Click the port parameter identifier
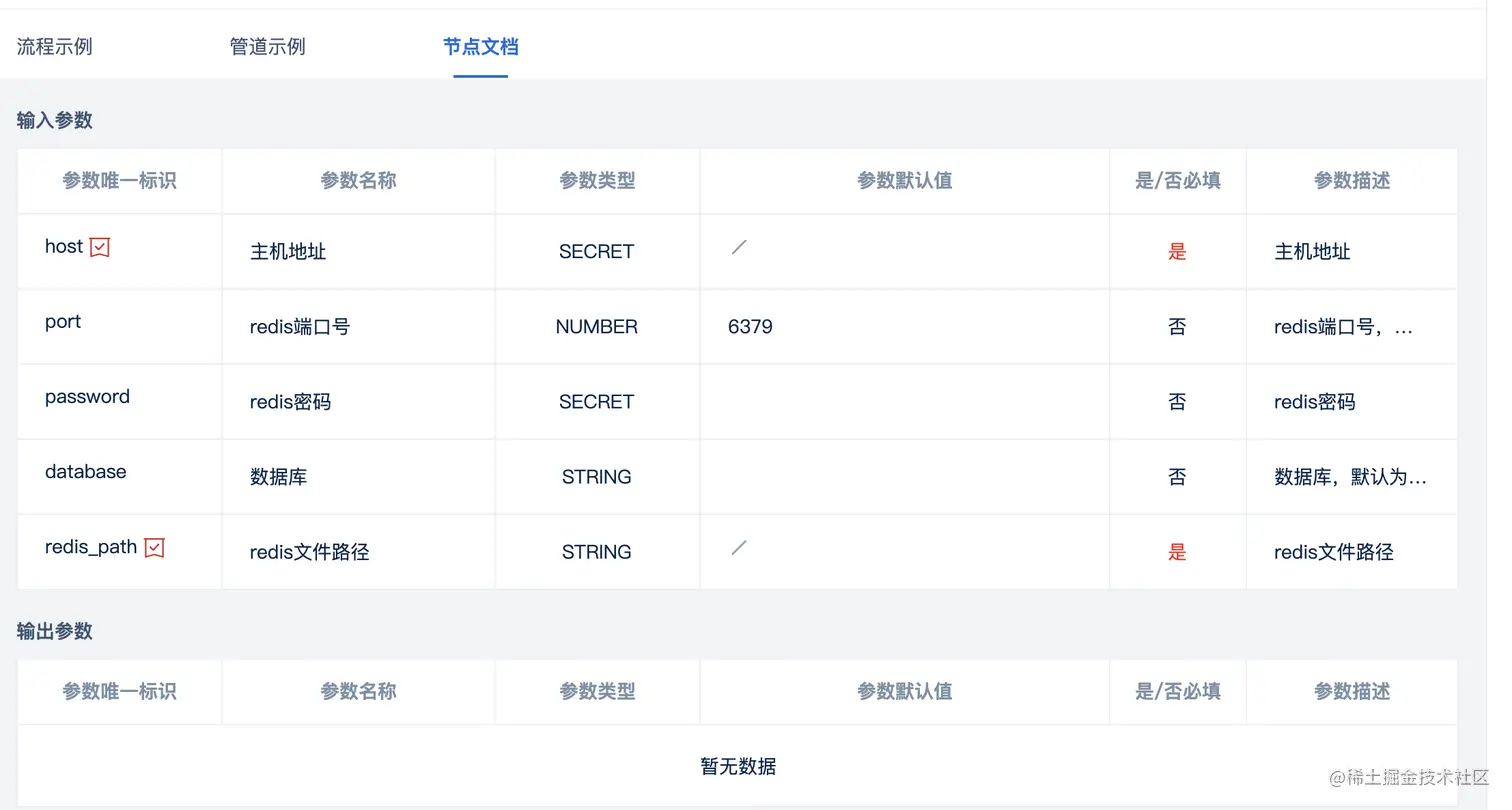The image size is (1512, 810). 63,322
